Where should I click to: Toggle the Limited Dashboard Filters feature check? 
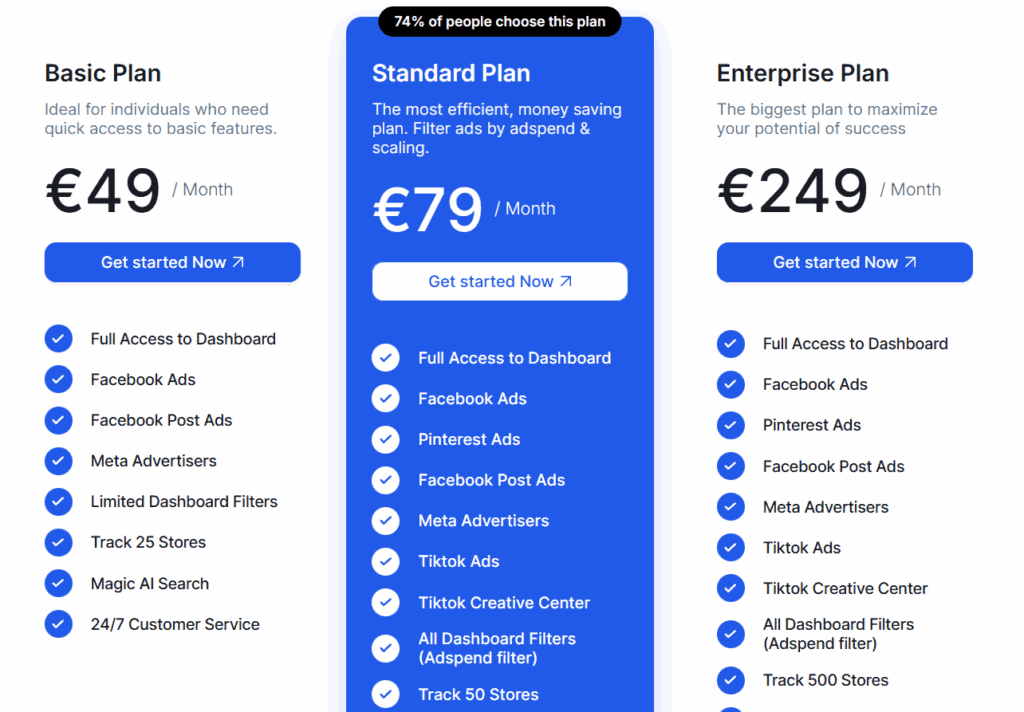point(58,502)
